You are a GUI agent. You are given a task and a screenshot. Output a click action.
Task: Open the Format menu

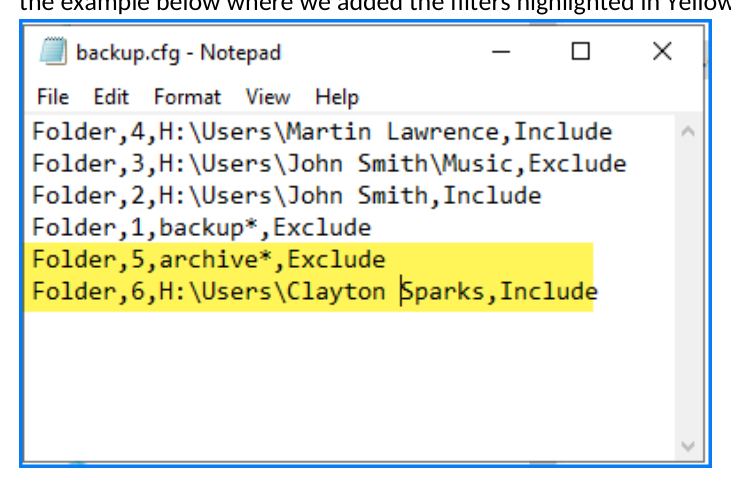pyautogui.click(x=187, y=97)
